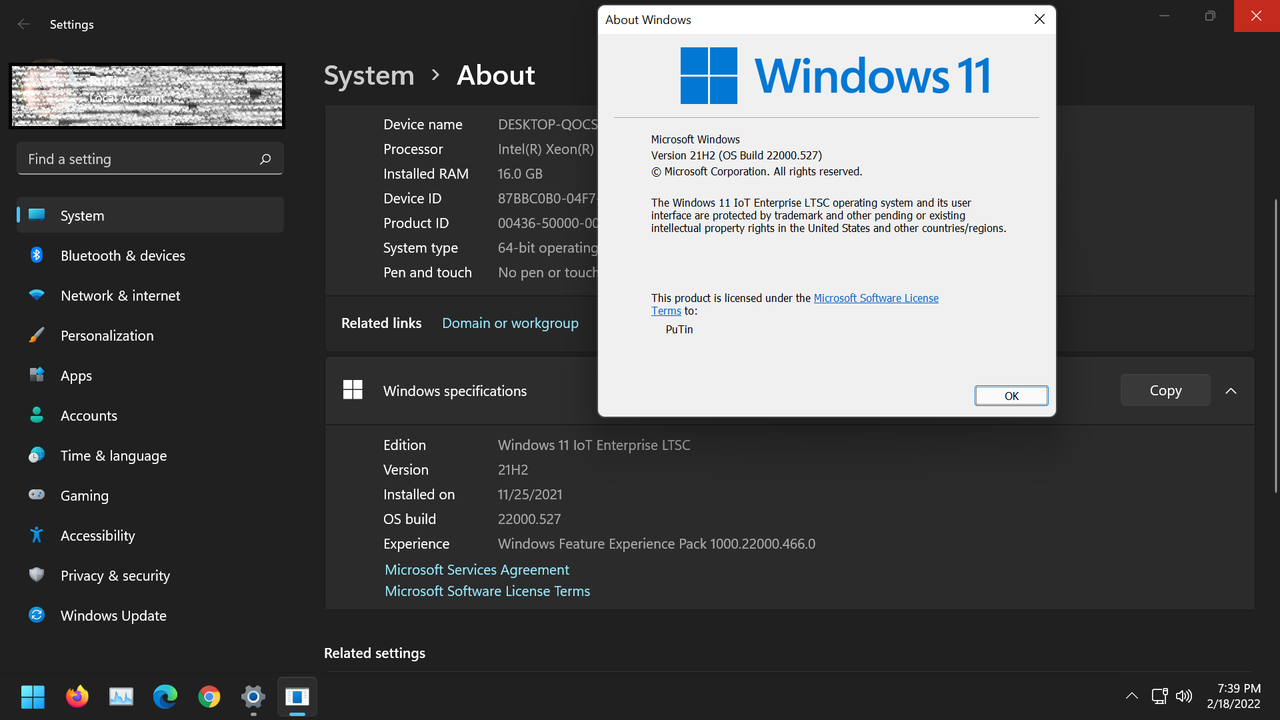
Task: Open Accounts settings page
Action: pyautogui.click(x=150, y=415)
